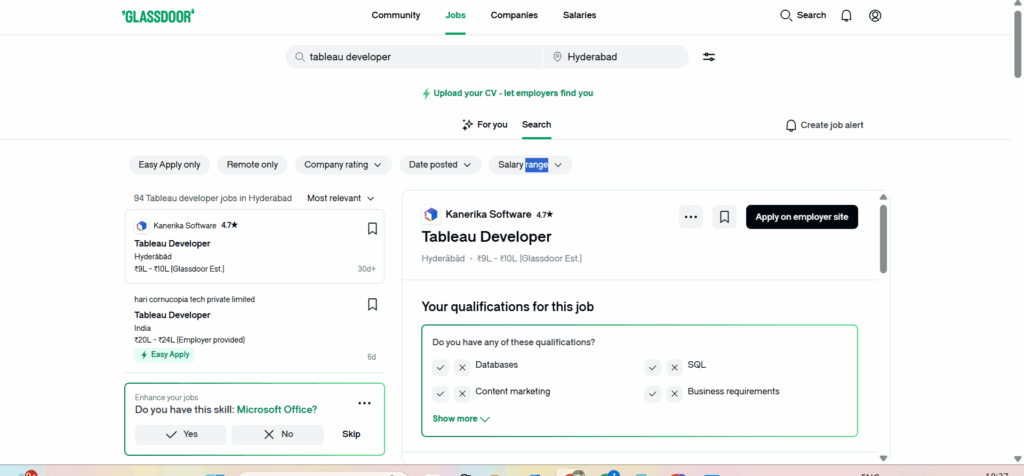Skip the Microsoft Office skill question

[x=351, y=434]
